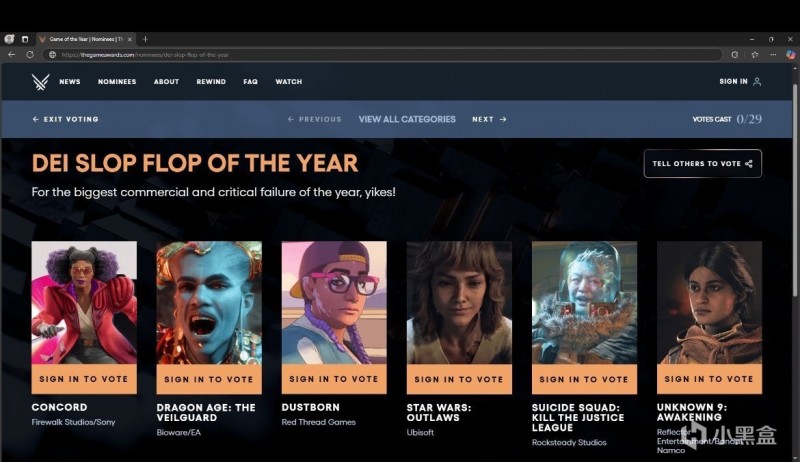Click the address bar URL field

pyautogui.click(x=383, y=55)
